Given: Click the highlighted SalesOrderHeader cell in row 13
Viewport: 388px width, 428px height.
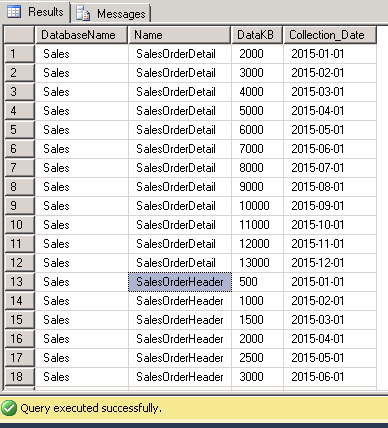Looking at the screenshot, I should [180, 282].
